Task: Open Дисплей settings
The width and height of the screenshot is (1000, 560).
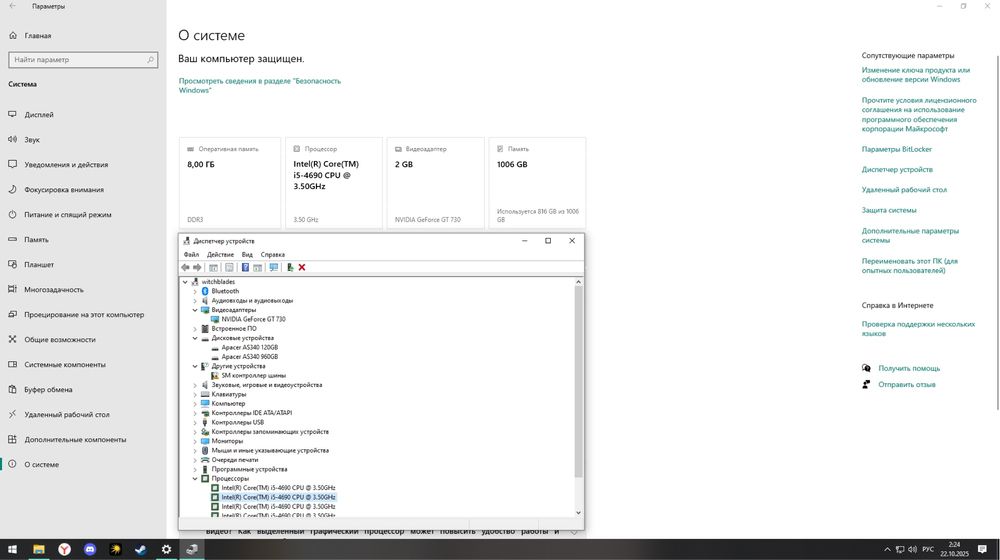Action: pos(39,115)
